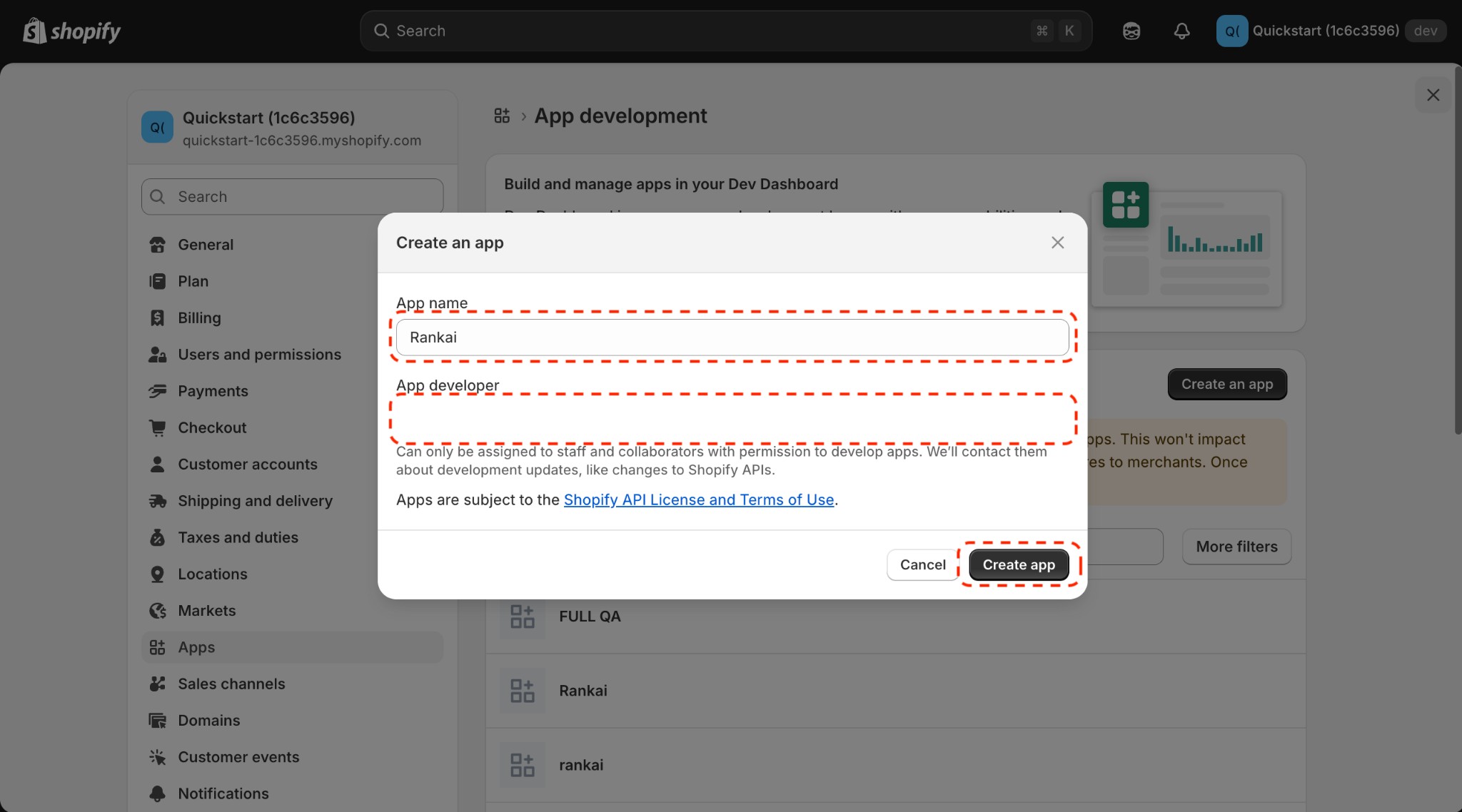Click the rankai app list icon
This screenshot has width=1462, height=812.
point(520,764)
